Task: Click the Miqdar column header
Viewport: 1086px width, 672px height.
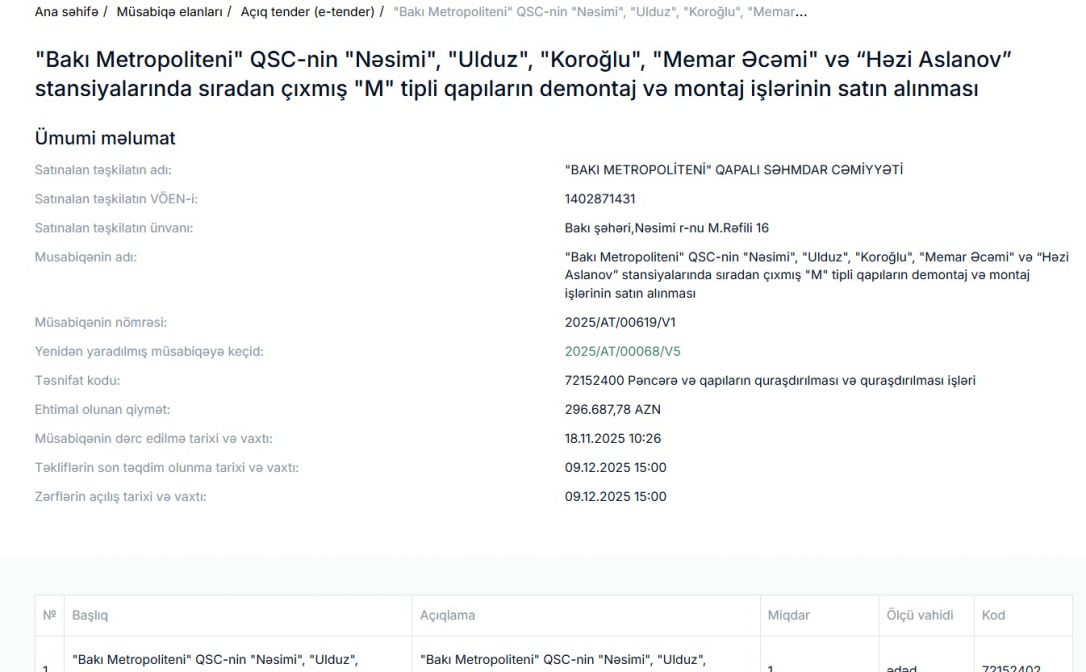Action: 788,616
